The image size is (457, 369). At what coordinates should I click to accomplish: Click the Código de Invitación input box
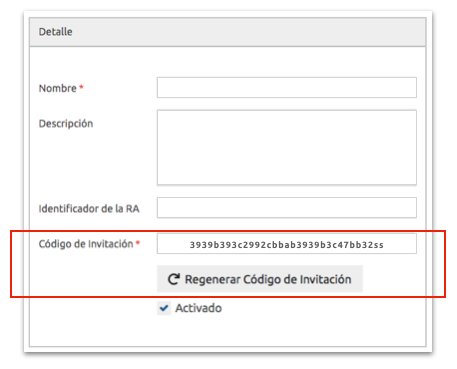tap(287, 244)
